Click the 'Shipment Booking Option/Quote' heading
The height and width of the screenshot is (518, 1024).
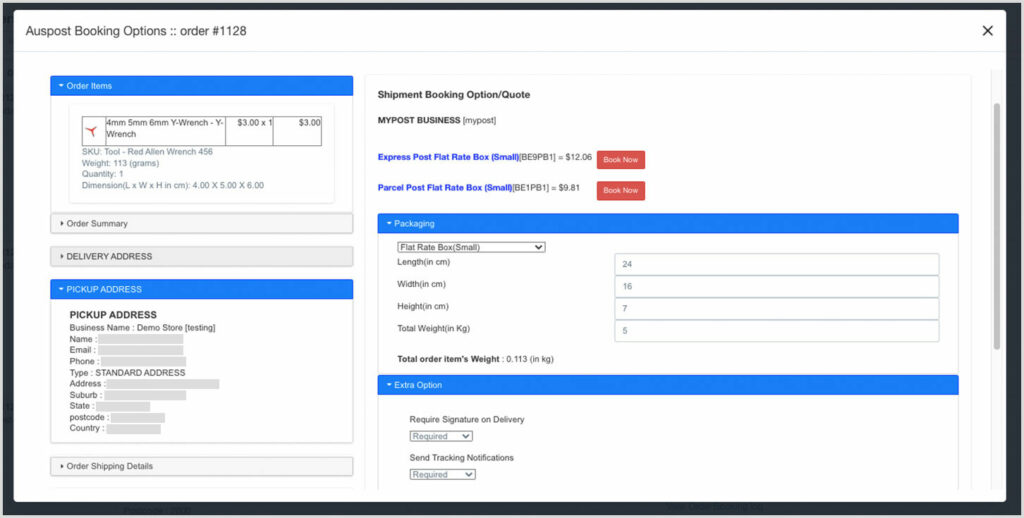coord(454,95)
